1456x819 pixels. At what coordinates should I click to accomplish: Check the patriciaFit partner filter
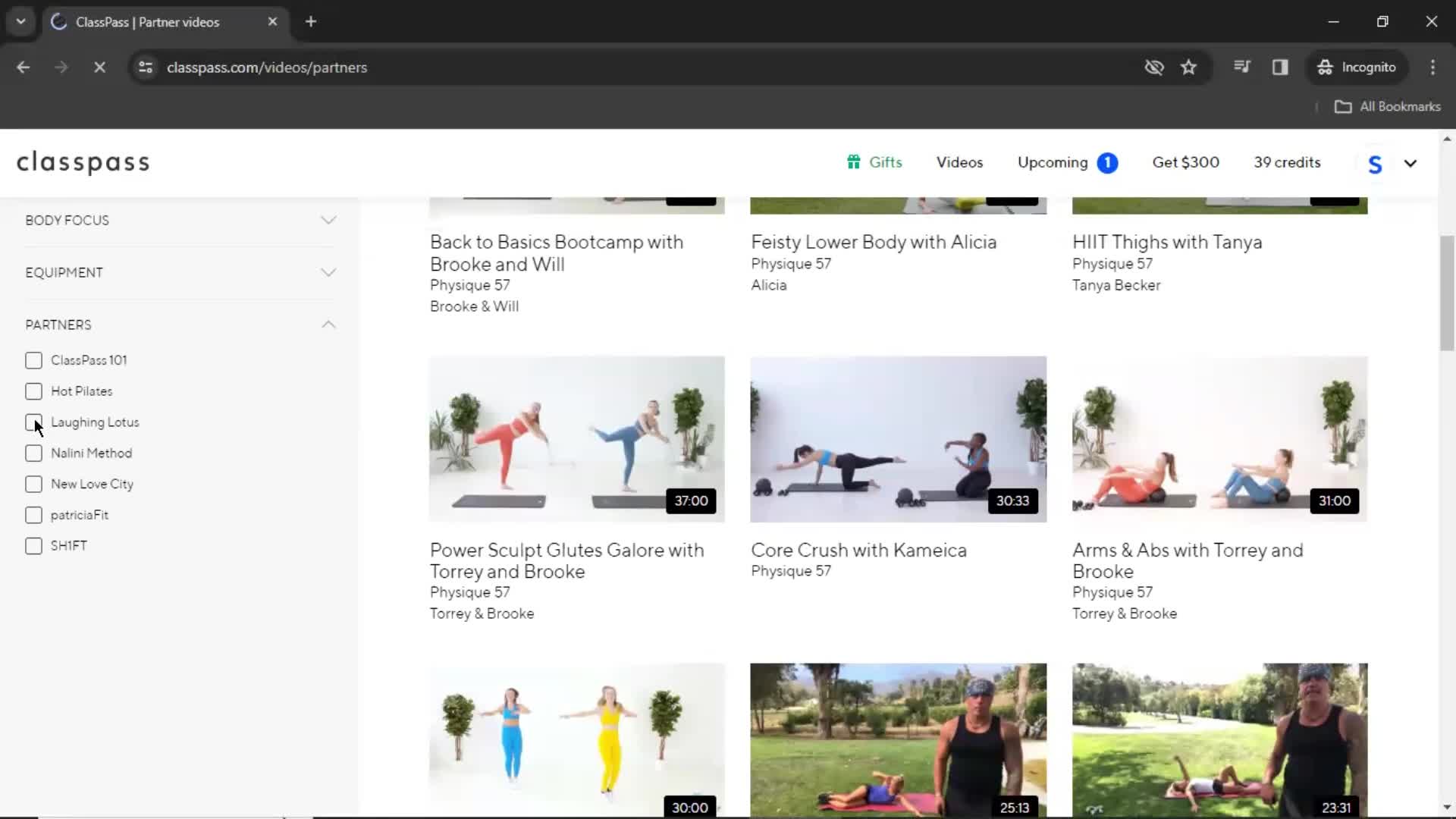tap(33, 516)
